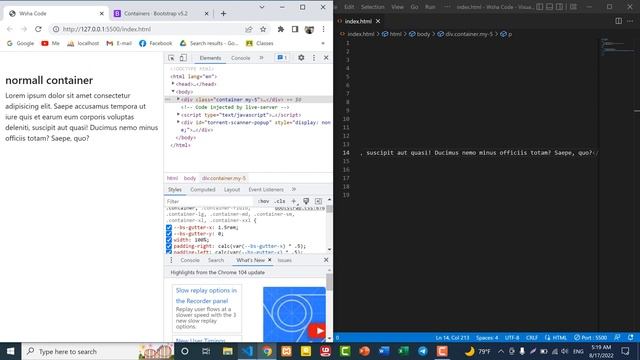This screenshot has width=640, height=360.
Task: Toggle computed styles sidebar icon
Action: [318, 201]
